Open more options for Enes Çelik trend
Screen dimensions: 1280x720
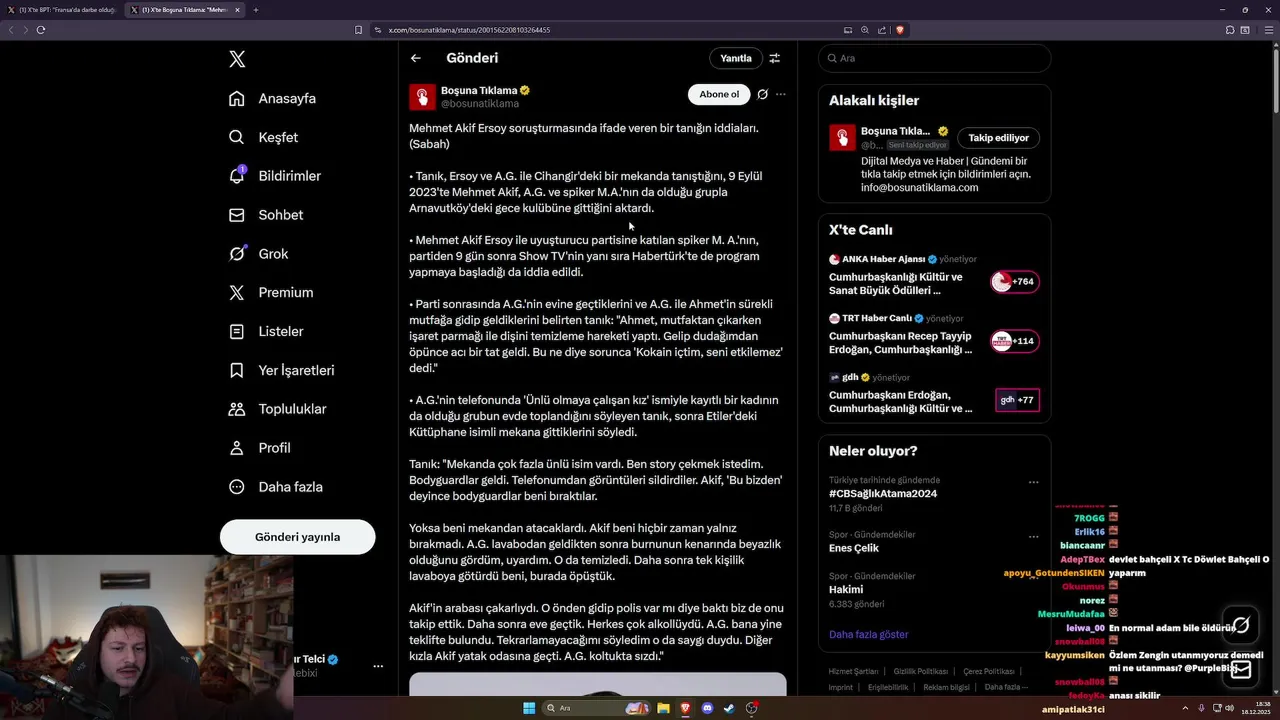pyautogui.click(x=1033, y=537)
